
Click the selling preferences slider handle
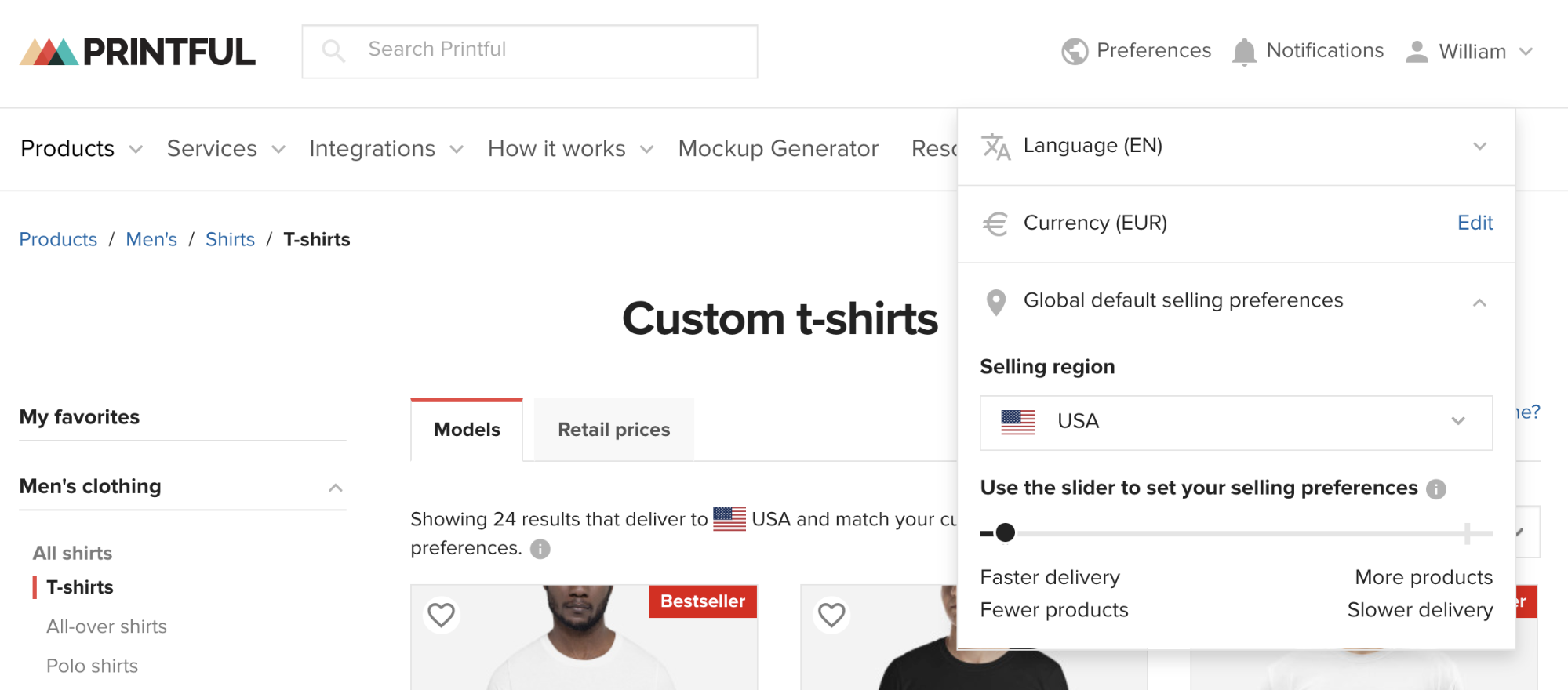(1006, 533)
